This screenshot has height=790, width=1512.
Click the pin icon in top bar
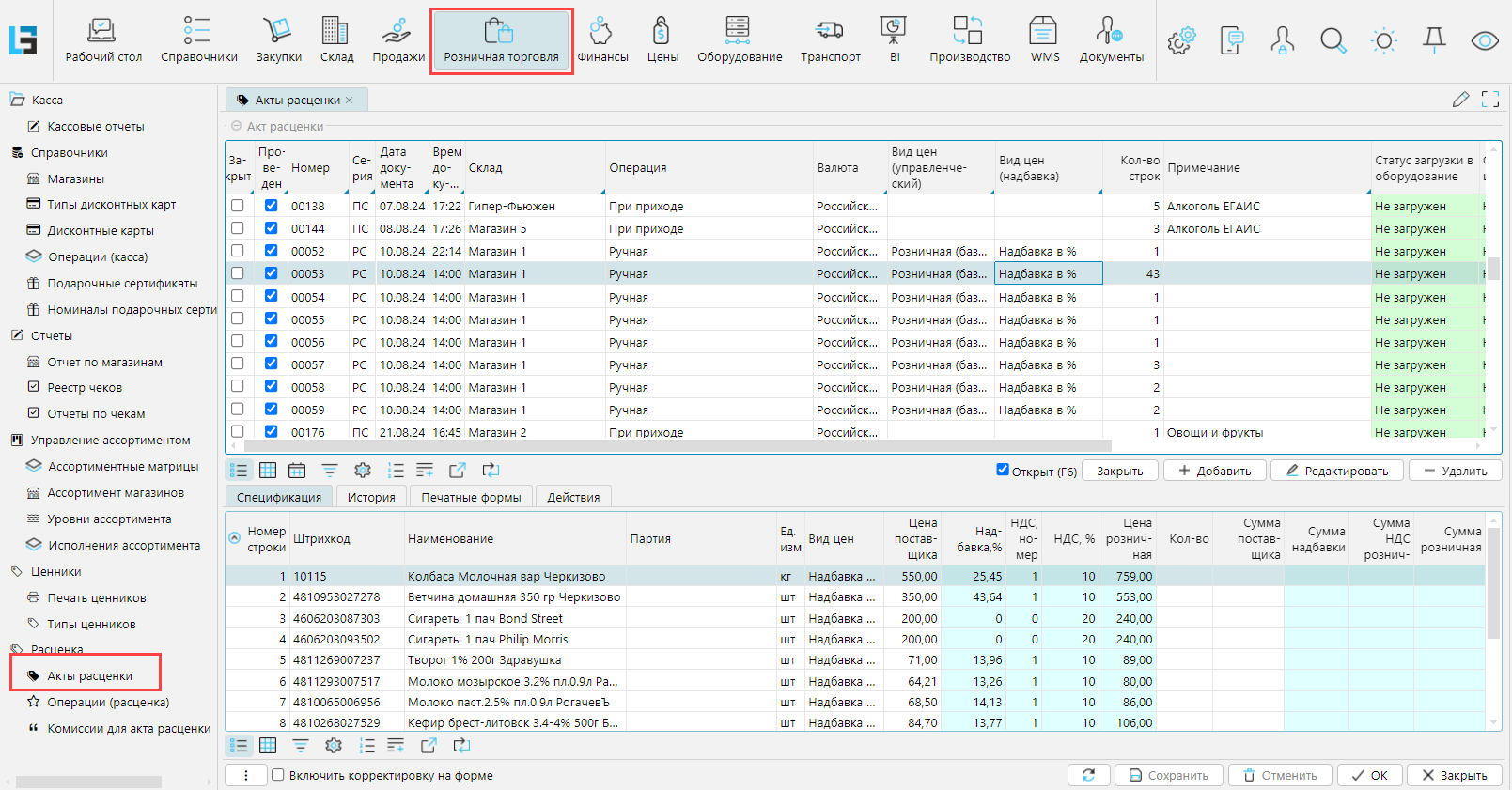pyautogui.click(x=1434, y=40)
